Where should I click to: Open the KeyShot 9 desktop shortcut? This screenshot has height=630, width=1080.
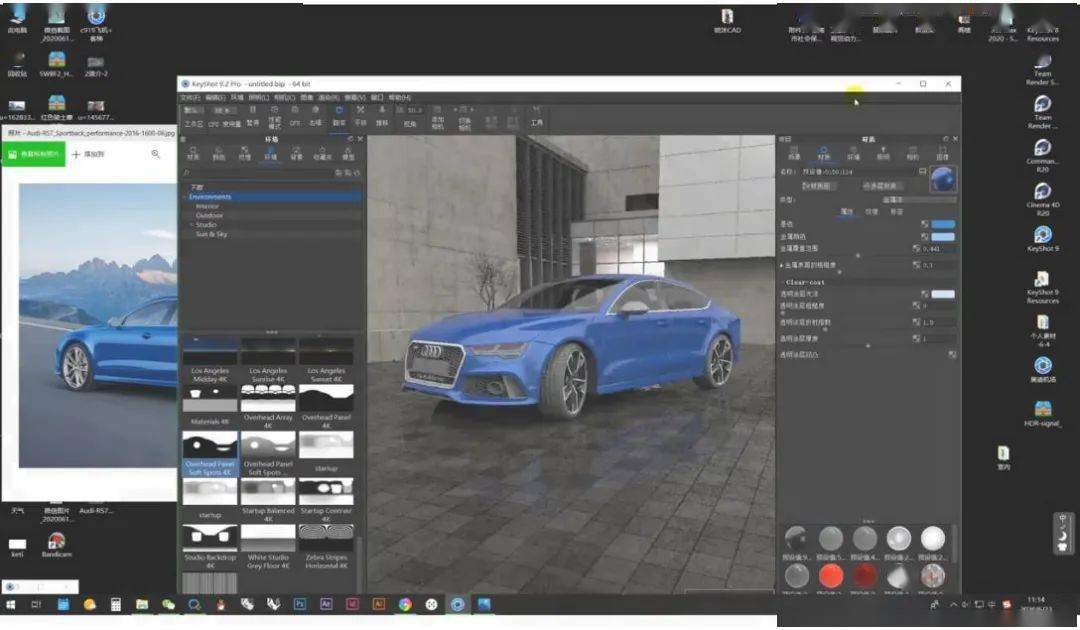[1043, 238]
